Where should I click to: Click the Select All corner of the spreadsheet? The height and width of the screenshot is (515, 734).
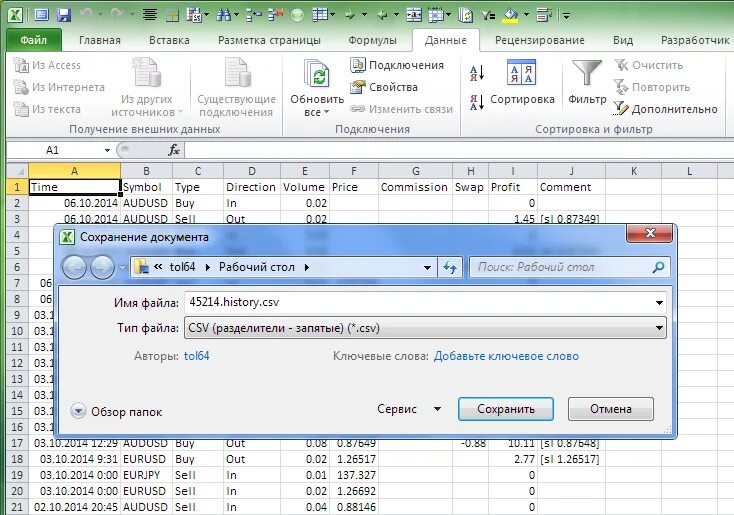tap(17, 171)
